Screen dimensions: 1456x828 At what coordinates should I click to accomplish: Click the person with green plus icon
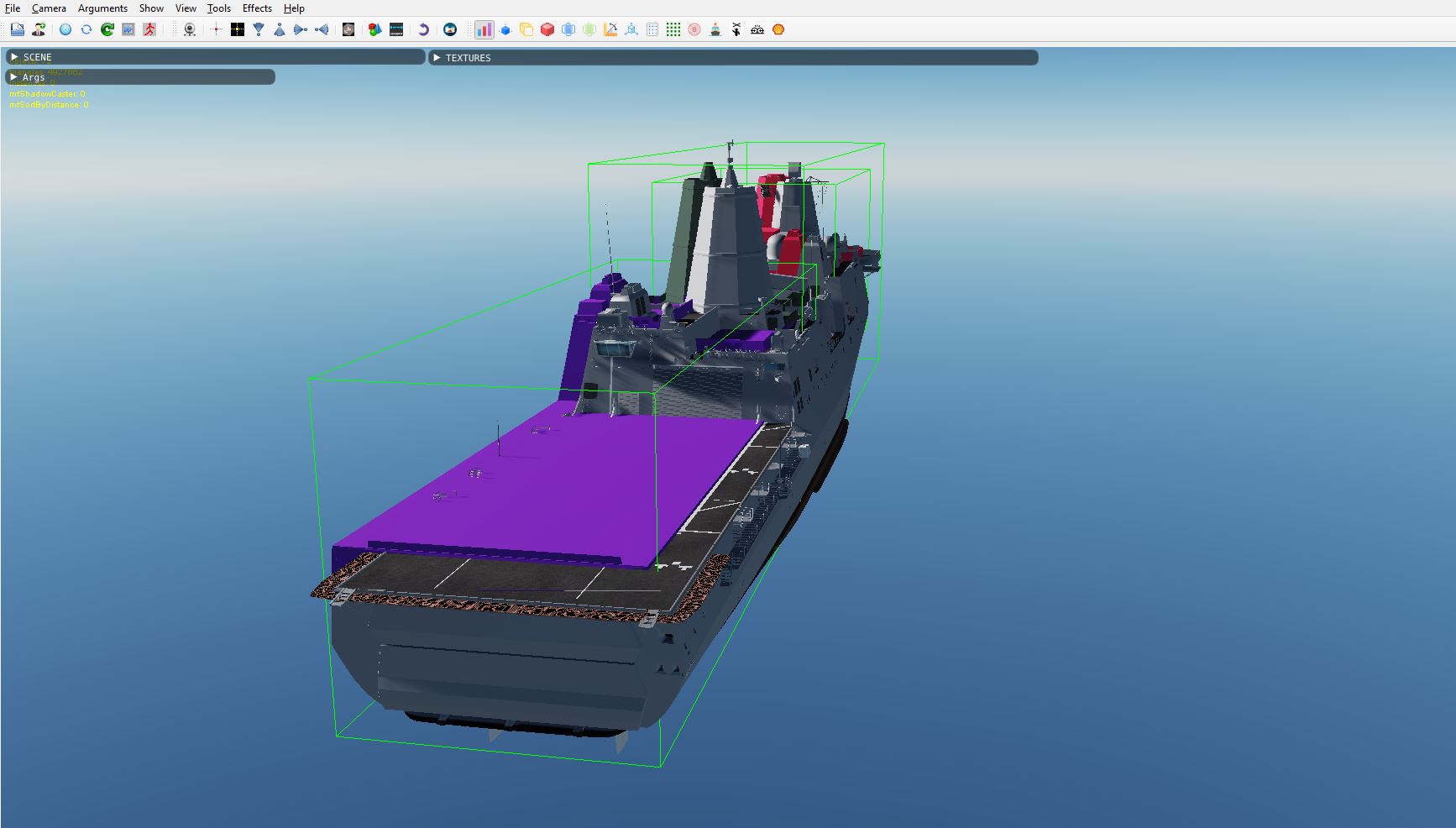(39, 29)
